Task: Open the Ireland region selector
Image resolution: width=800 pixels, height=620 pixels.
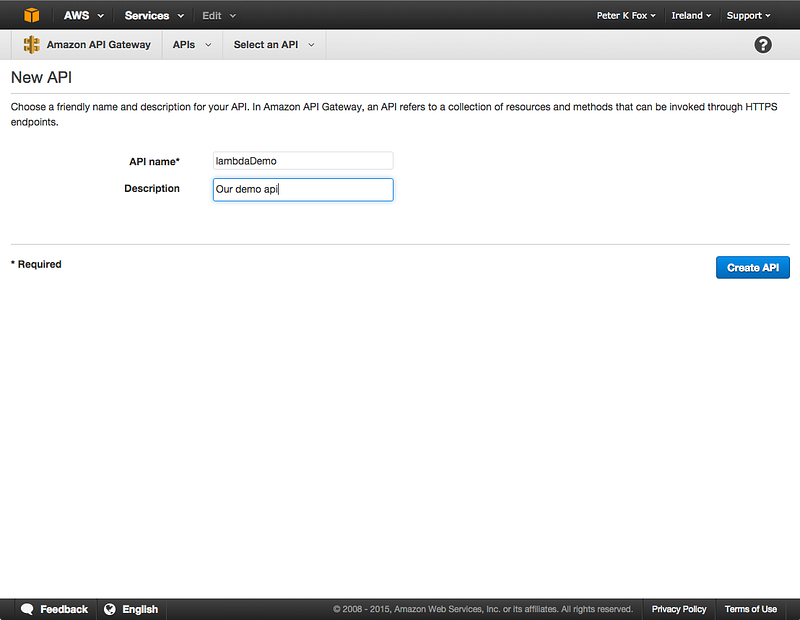Action: click(691, 16)
